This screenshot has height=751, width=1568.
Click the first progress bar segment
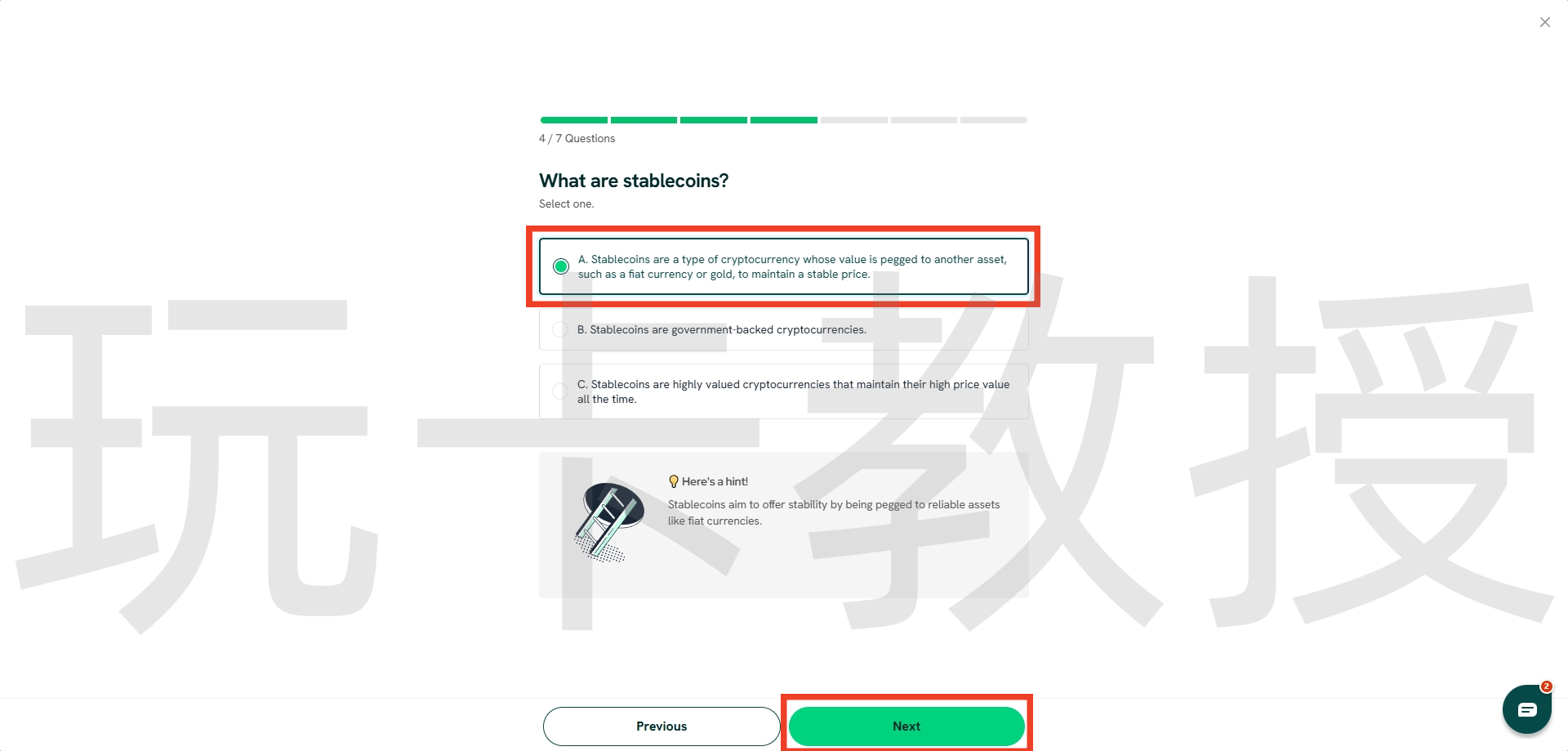(x=573, y=120)
